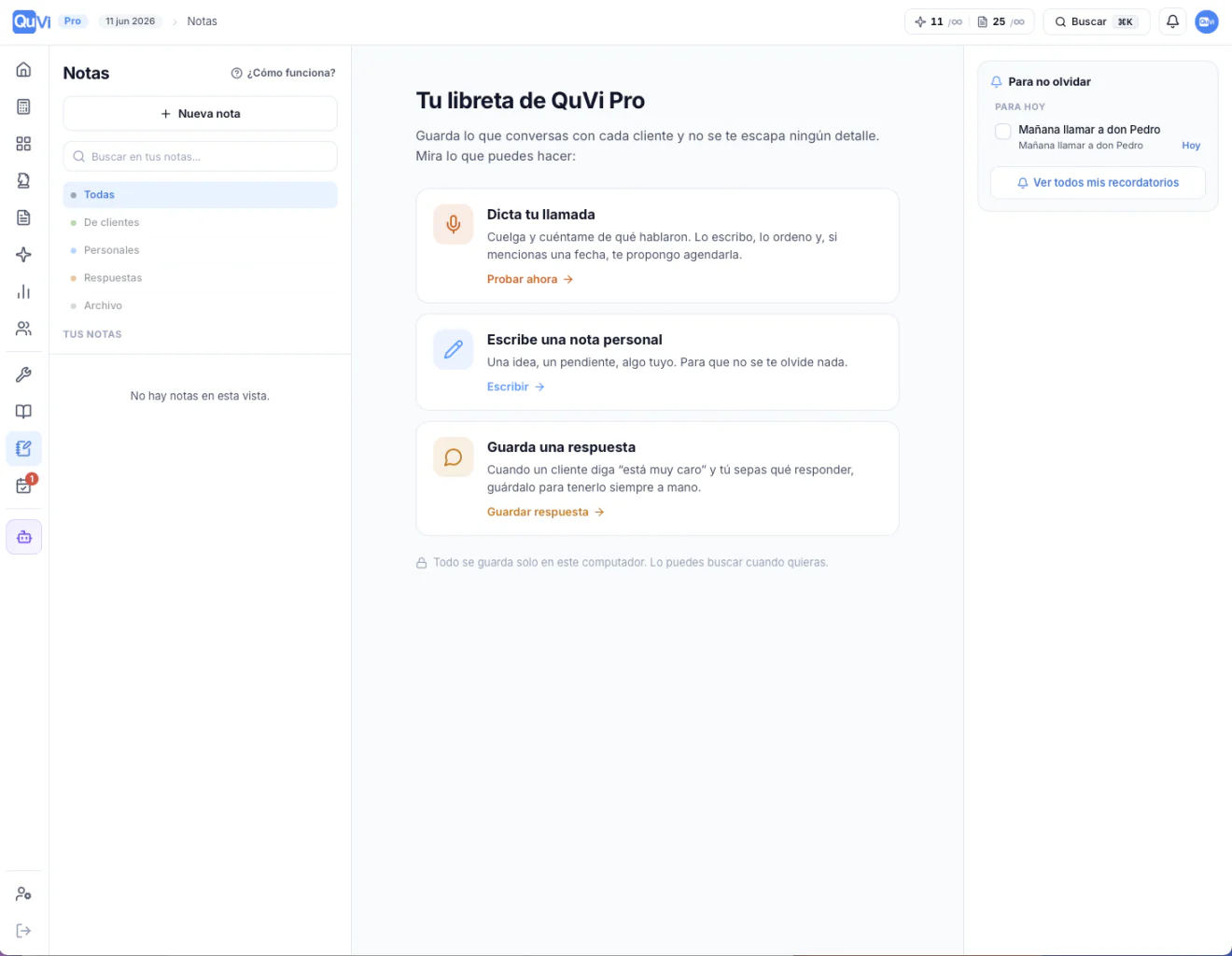Click the Escribir link
Image resolution: width=1232 pixels, height=956 pixels.
click(516, 387)
